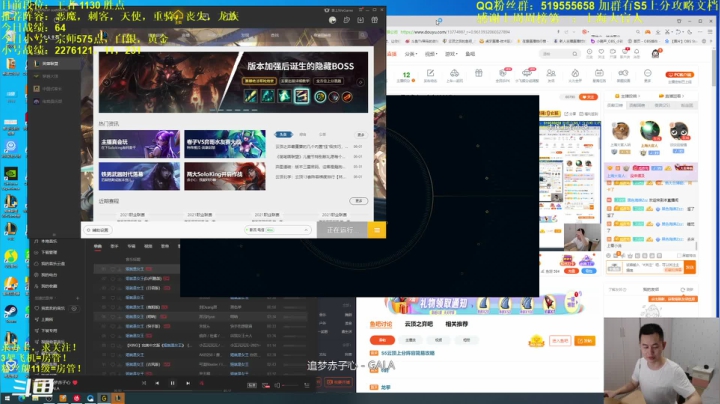Click the gift icon in streamer toolbar
The height and width of the screenshot is (404, 720).
tap(478, 73)
